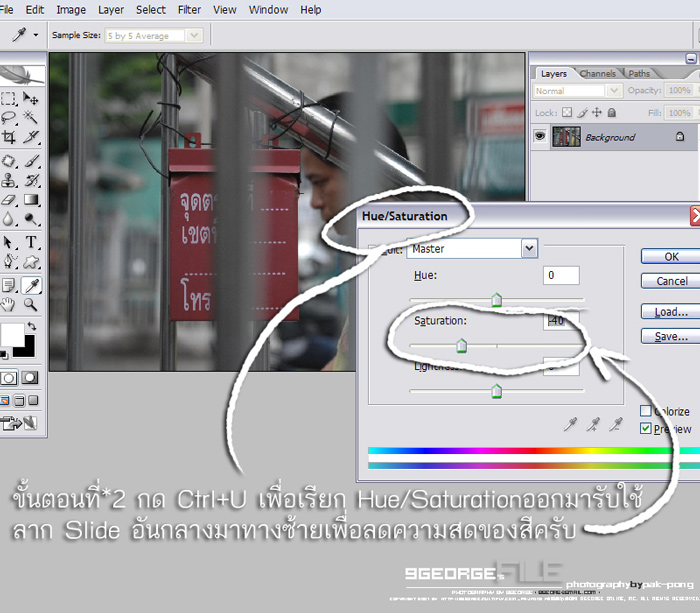Open the Window menu
This screenshot has width=700, height=613.
(268, 9)
